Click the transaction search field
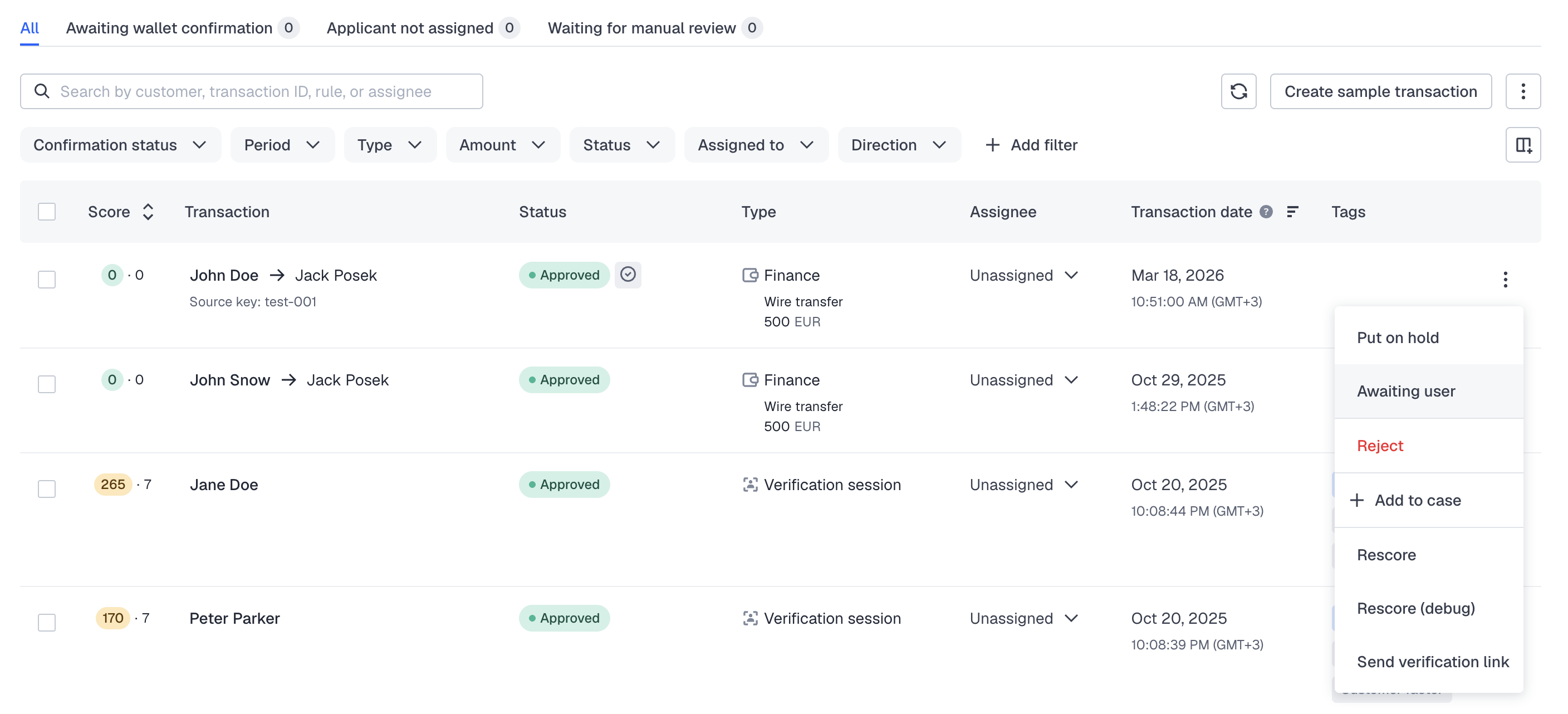This screenshot has height=714, width=1568. point(251,91)
